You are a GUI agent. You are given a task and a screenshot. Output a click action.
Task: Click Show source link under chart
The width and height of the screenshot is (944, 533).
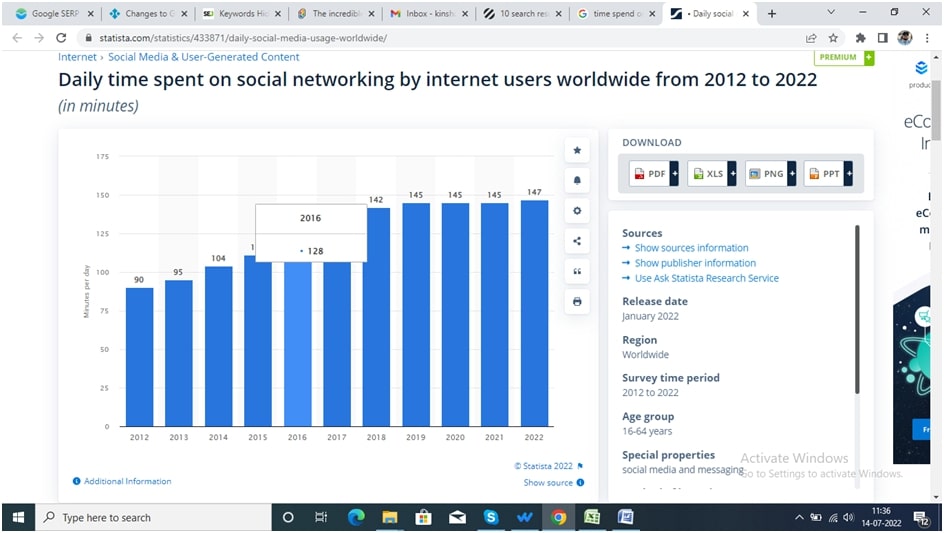[x=548, y=482]
